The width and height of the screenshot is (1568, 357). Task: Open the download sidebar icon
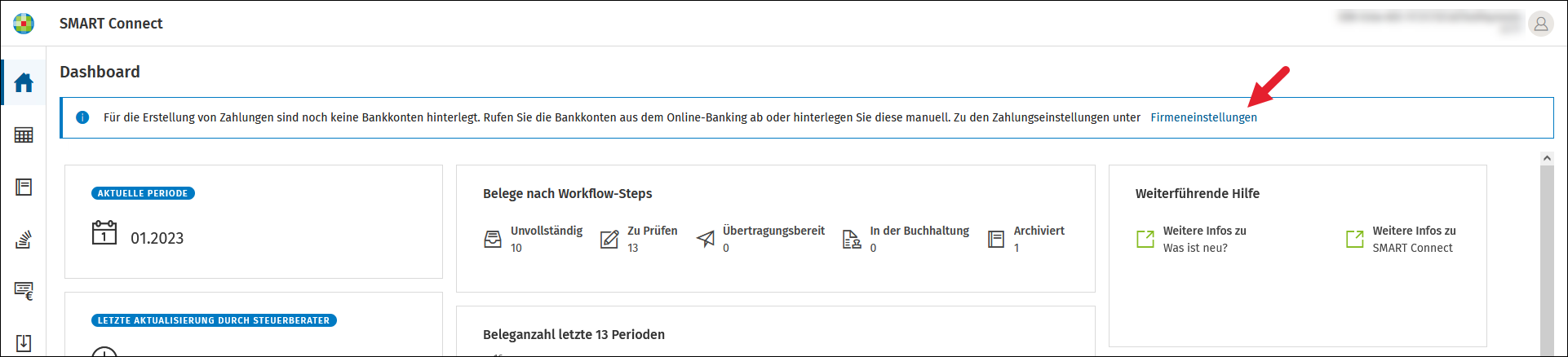coord(24,343)
